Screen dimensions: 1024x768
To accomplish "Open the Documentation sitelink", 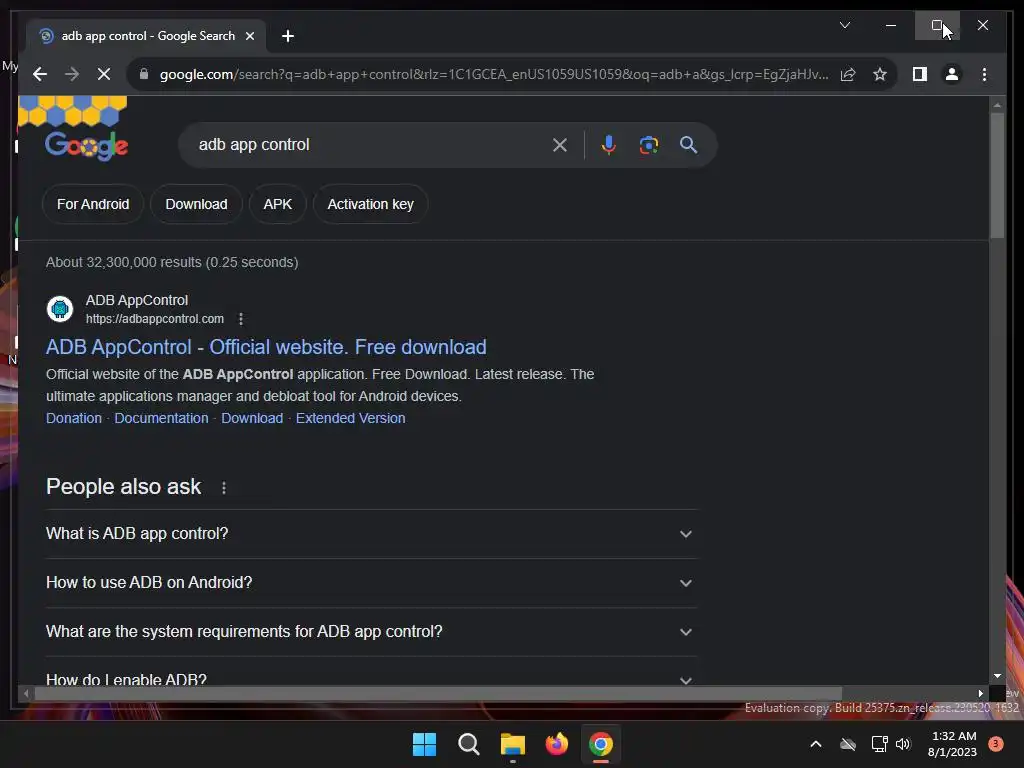I will tap(161, 418).
